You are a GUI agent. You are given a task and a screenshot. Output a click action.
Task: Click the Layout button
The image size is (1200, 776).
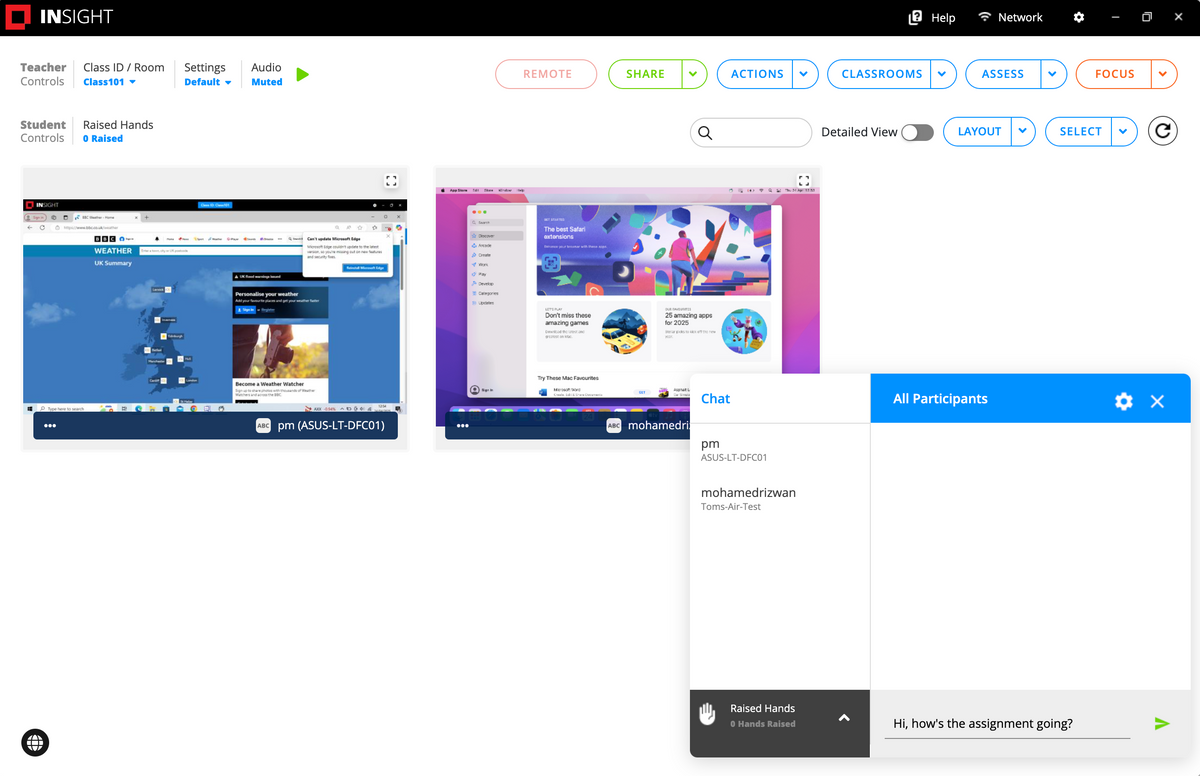(x=978, y=132)
